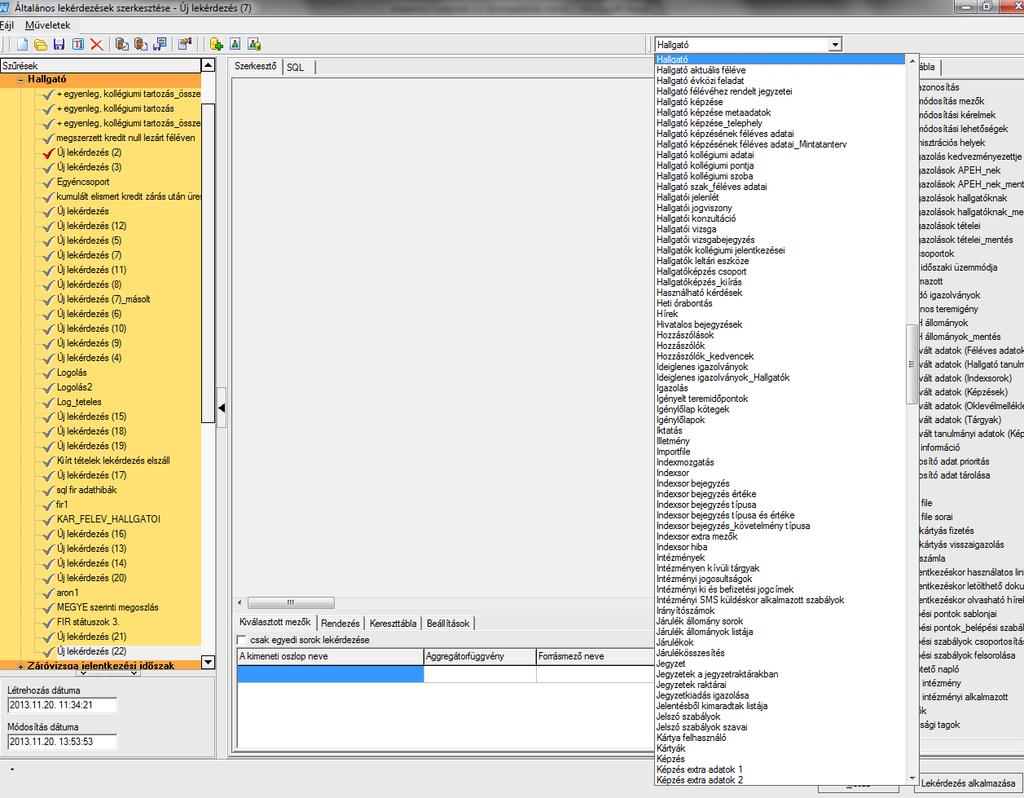This screenshot has height=798, width=1024.
Task: Click the checkmark icon beside KAR_FELEV_HALLGATOI
Action: click(x=48, y=520)
